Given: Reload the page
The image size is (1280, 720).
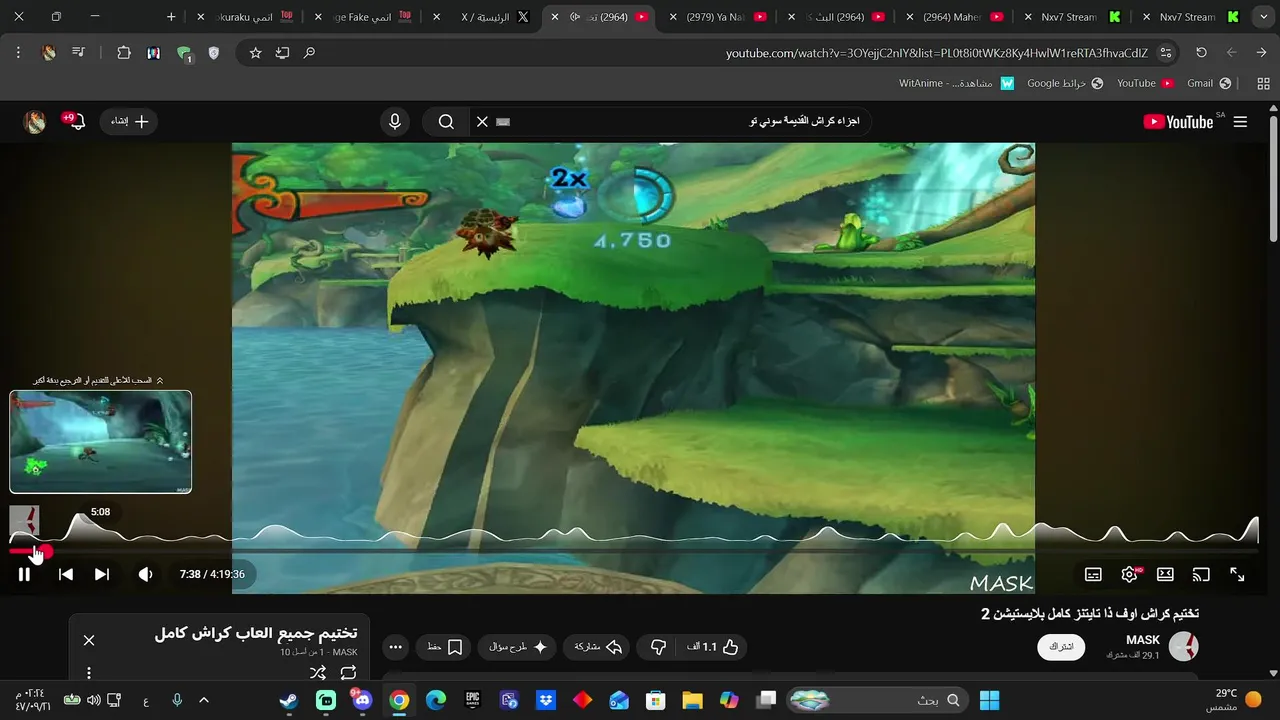Looking at the screenshot, I should (1201, 52).
